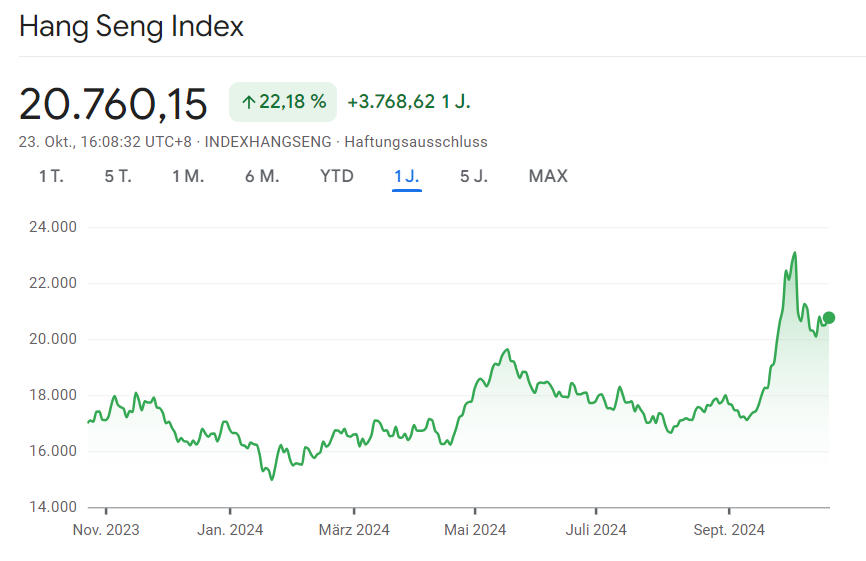Click the 18.000 y-axis label
Screen dimensions: 866x561
(53, 395)
